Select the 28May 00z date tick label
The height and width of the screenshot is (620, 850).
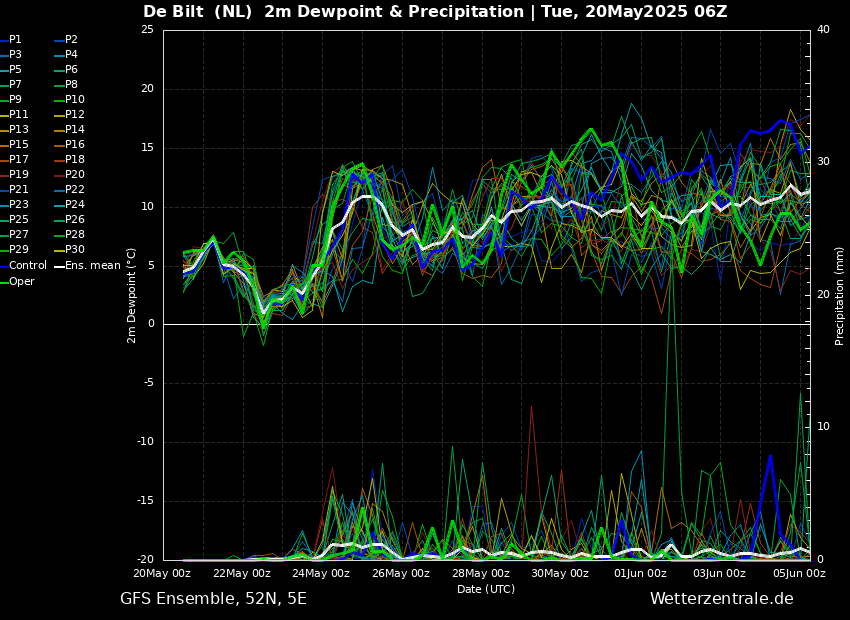(481, 573)
